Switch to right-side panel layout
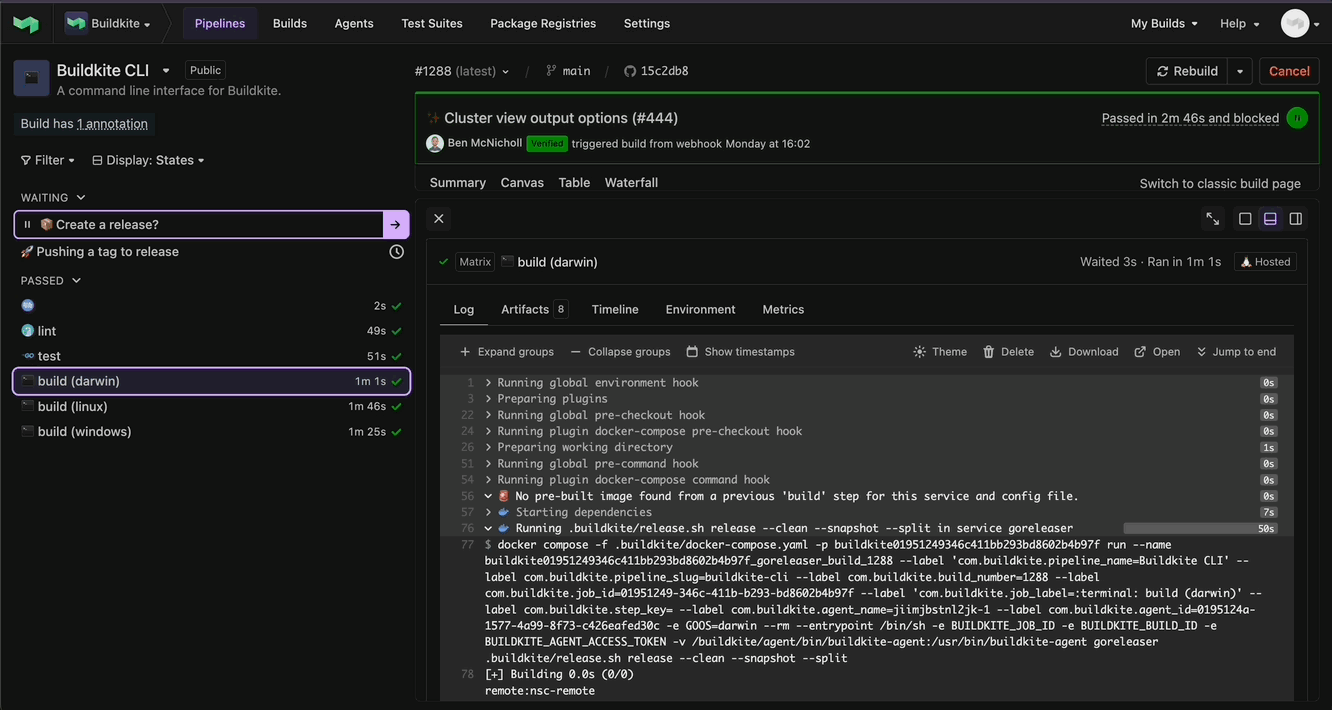Image resolution: width=1332 pixels, height=710 pixels. (x=1295, y=218)
